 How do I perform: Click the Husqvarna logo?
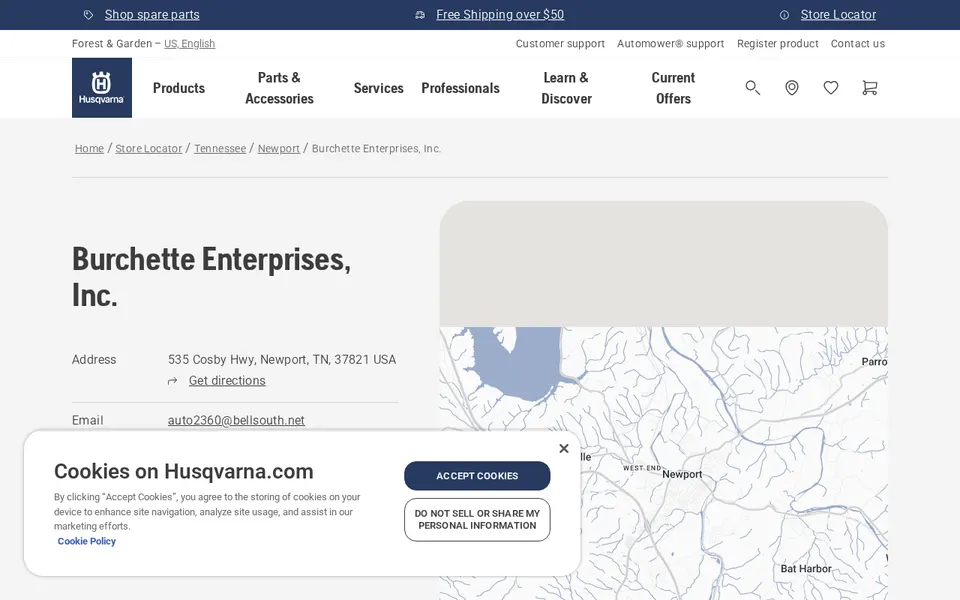tap(102, 88)
